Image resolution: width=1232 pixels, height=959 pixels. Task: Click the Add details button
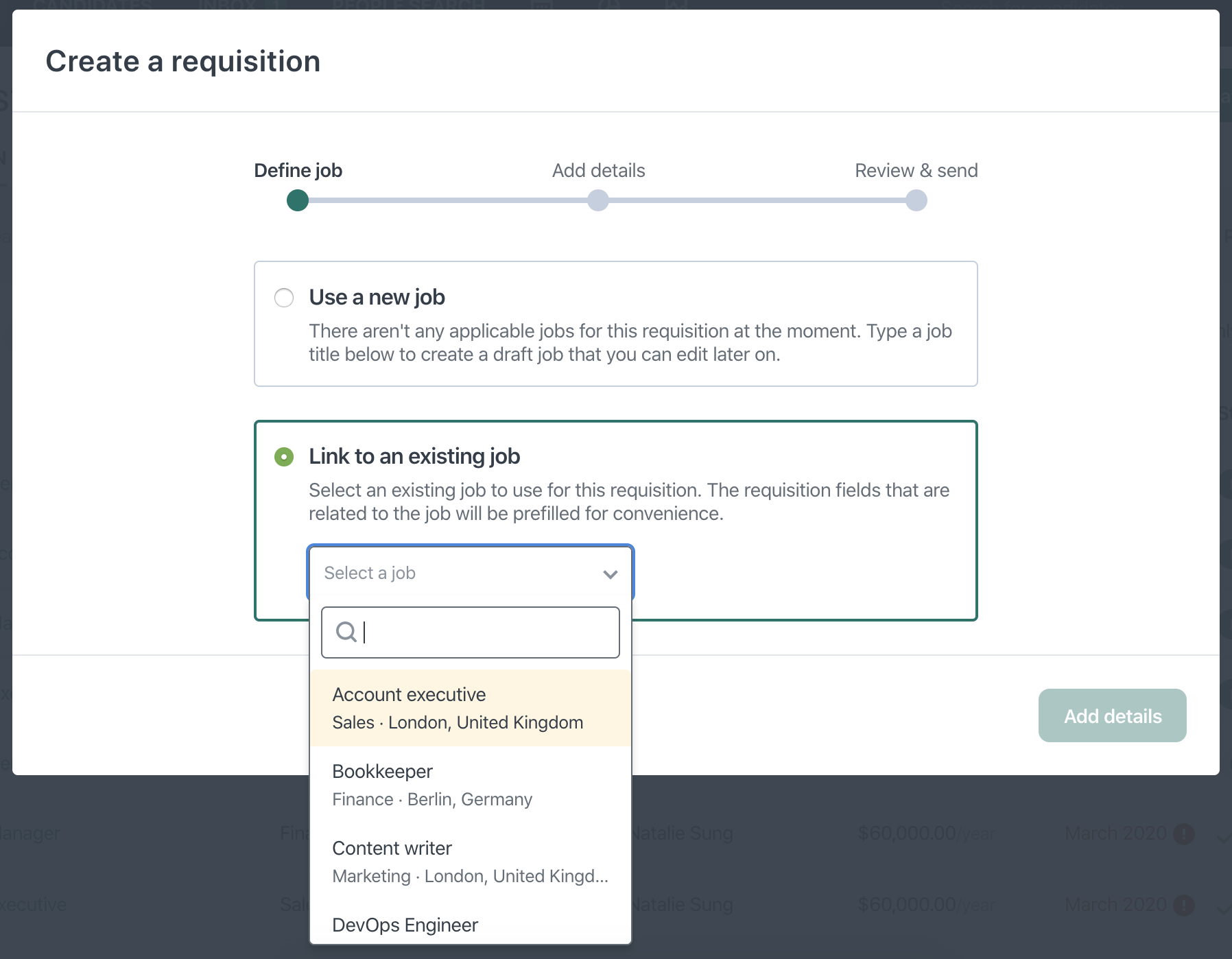click(1113, 715)
